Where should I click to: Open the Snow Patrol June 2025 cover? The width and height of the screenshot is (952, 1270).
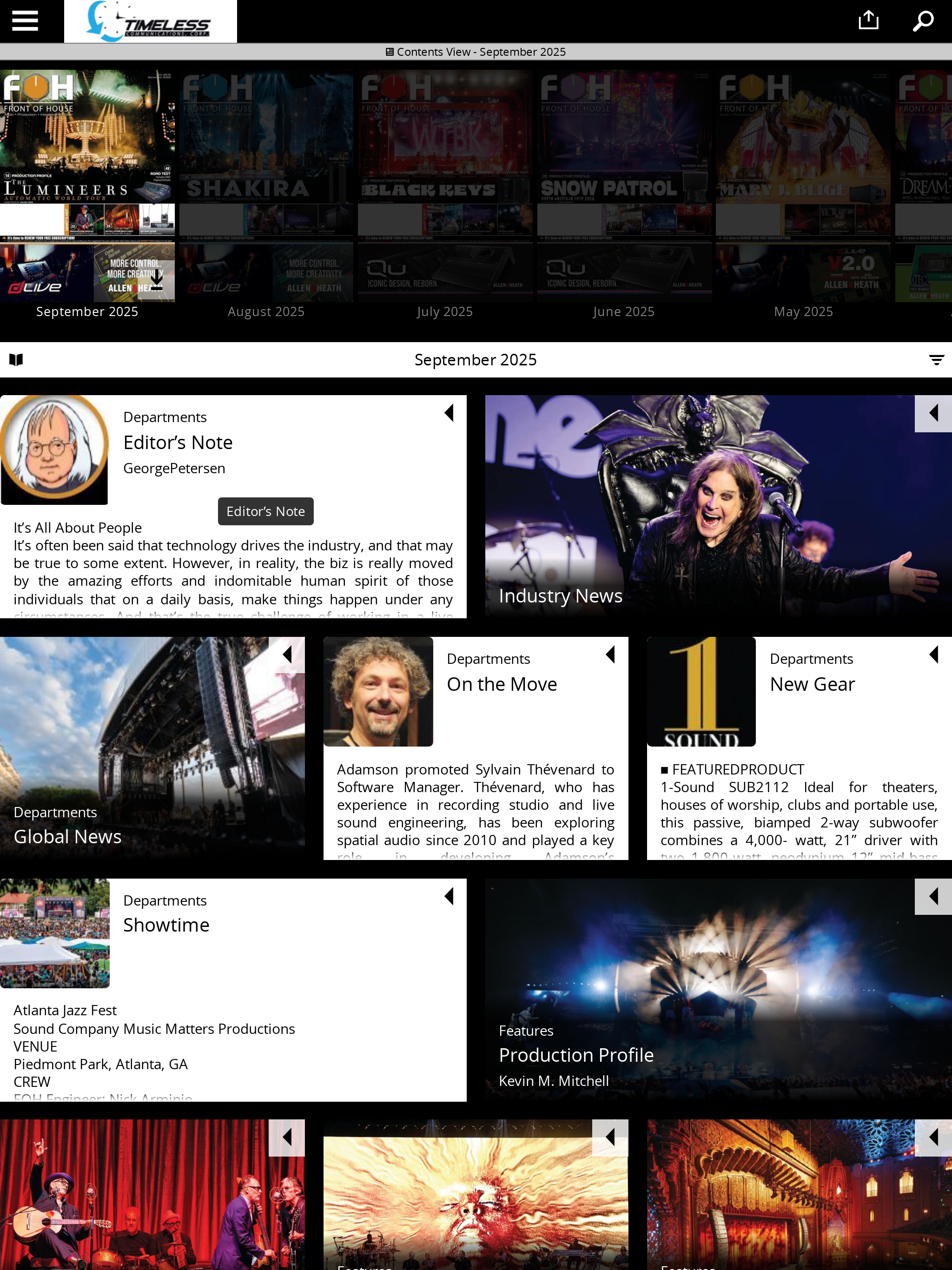coord(624,186)
